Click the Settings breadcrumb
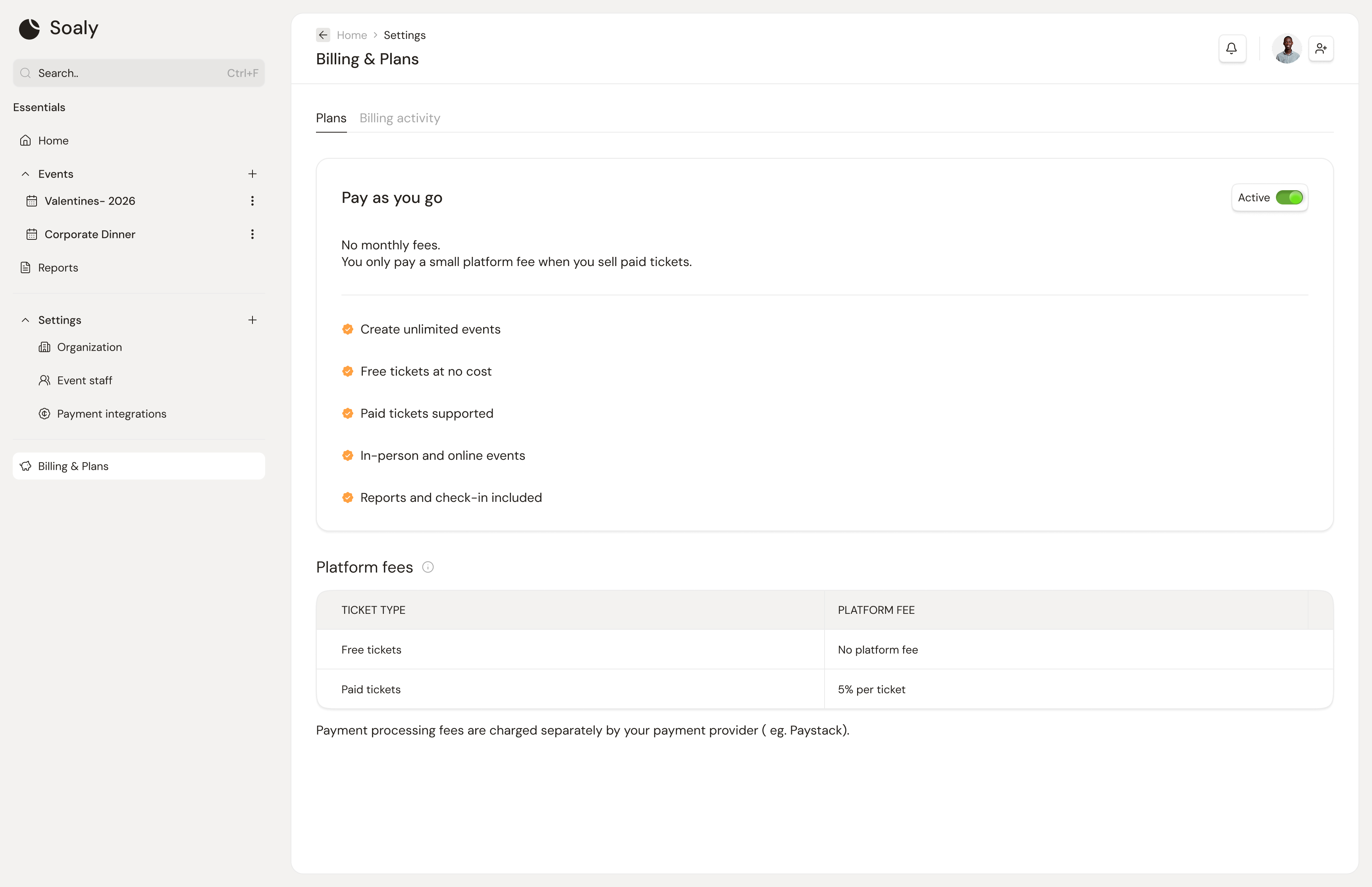Image resolution: width=1372 pixels, height=887 pixels. [x=405, y=35]
